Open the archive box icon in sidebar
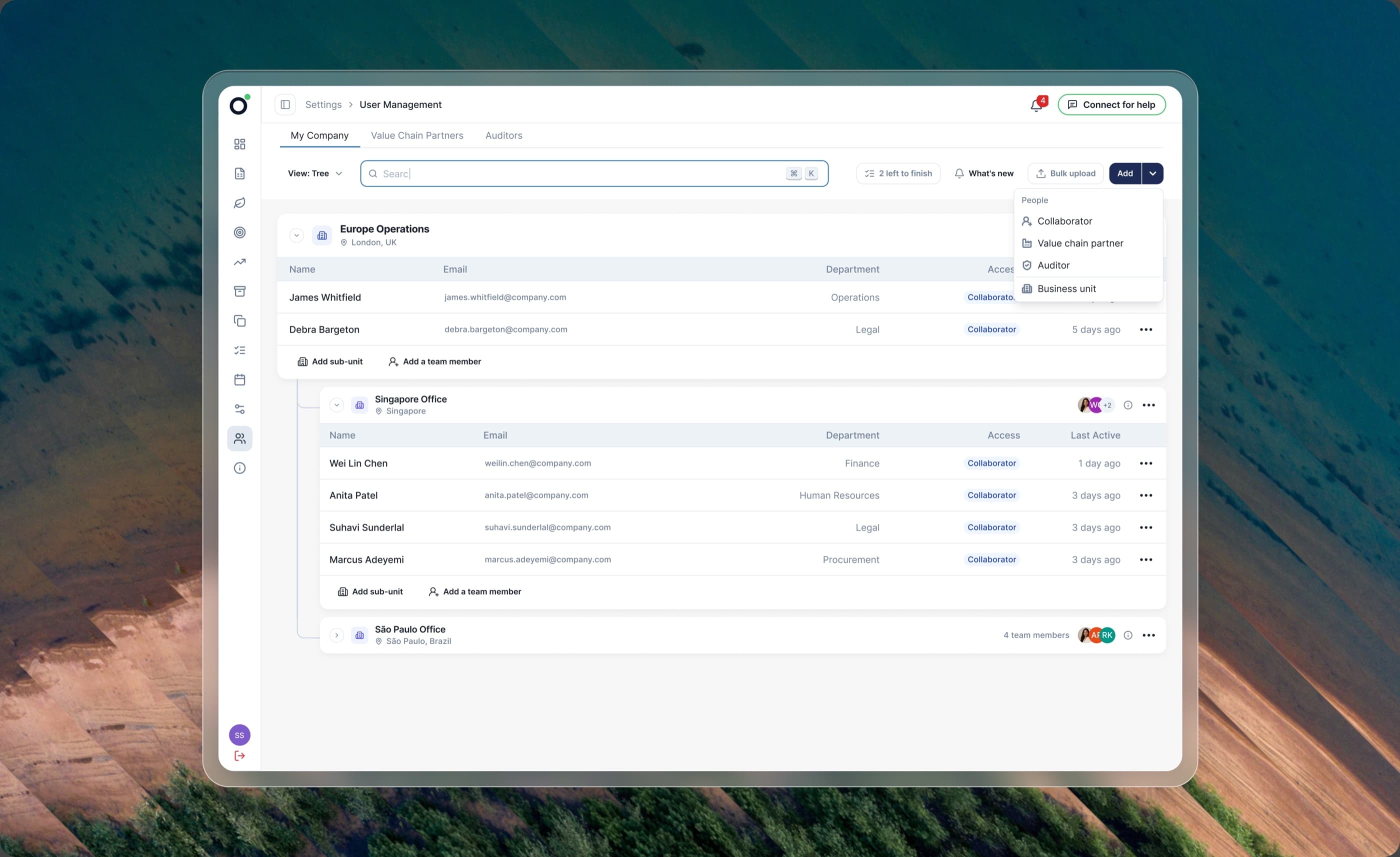 point(240,291)
